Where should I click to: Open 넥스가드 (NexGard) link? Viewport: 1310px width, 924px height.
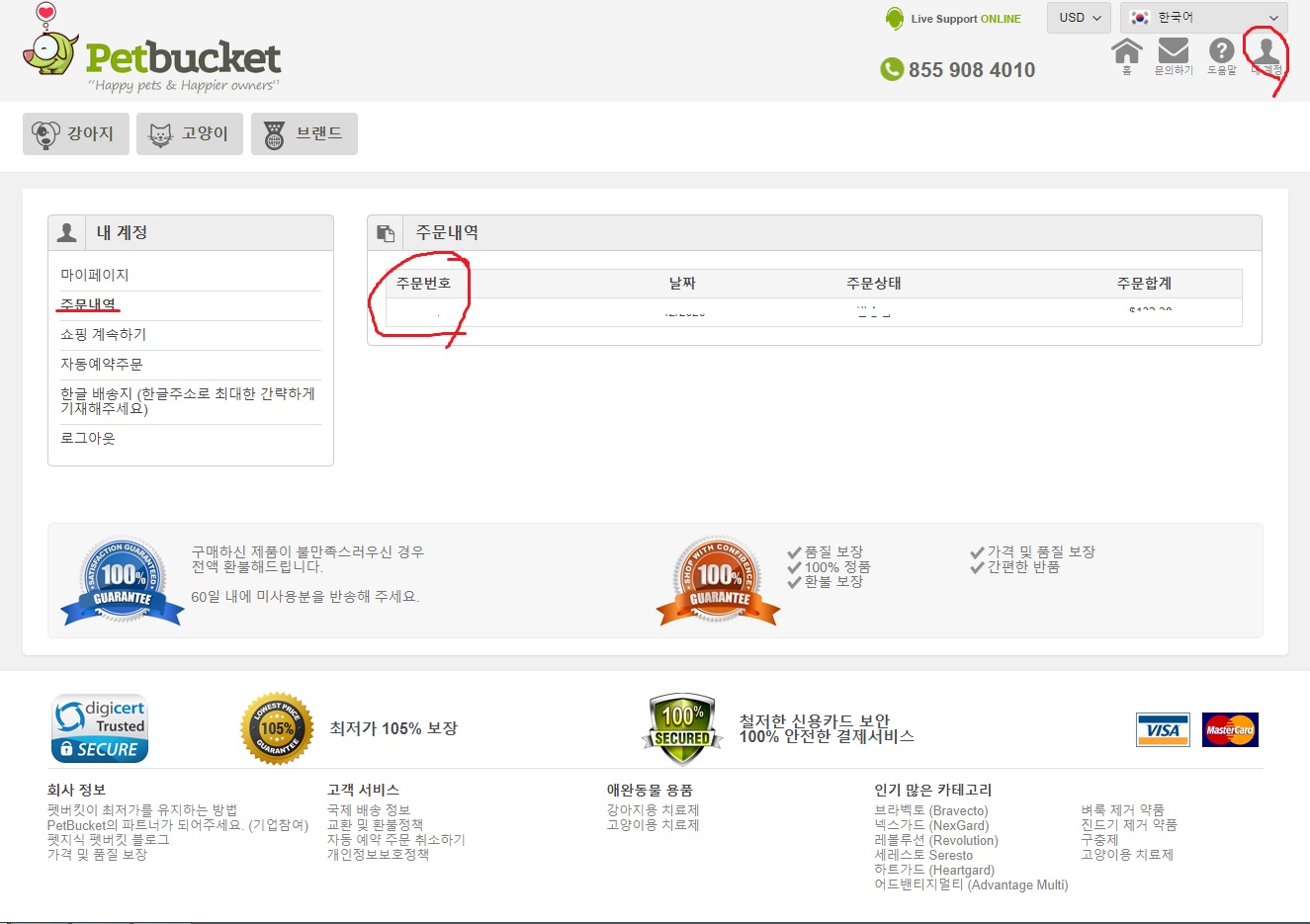[x=931, y=825]
